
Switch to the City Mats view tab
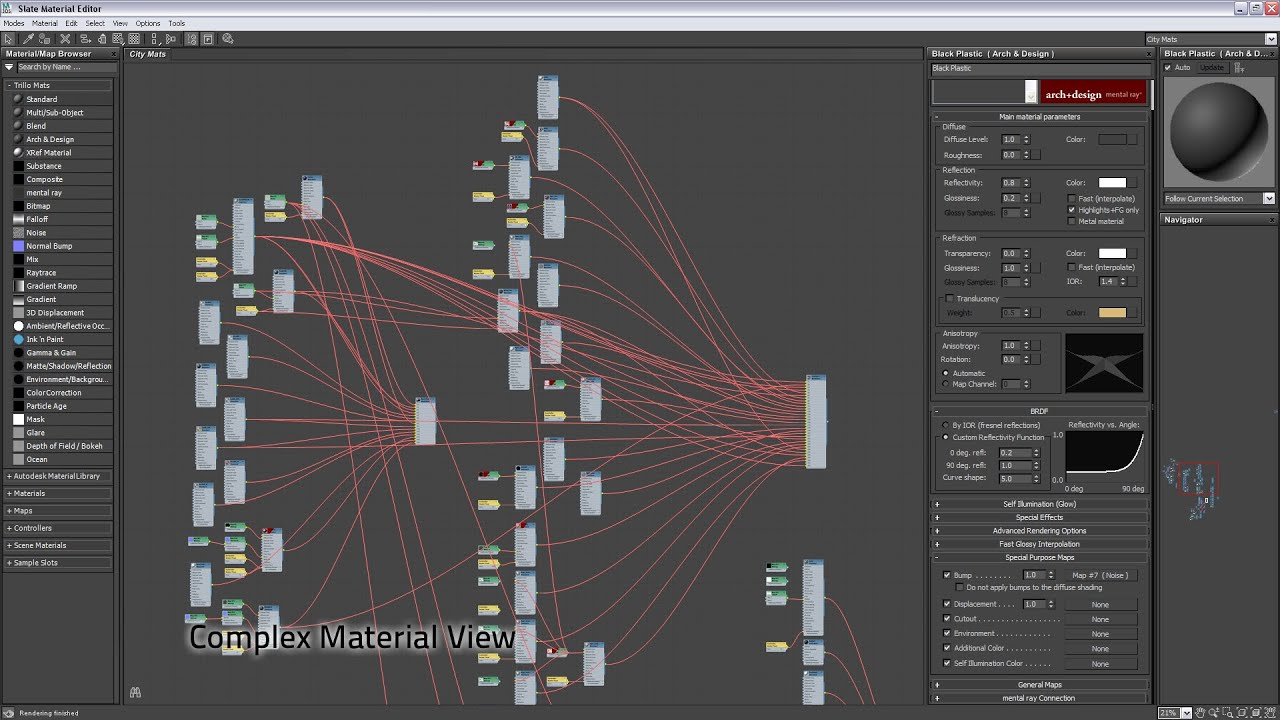148,54
